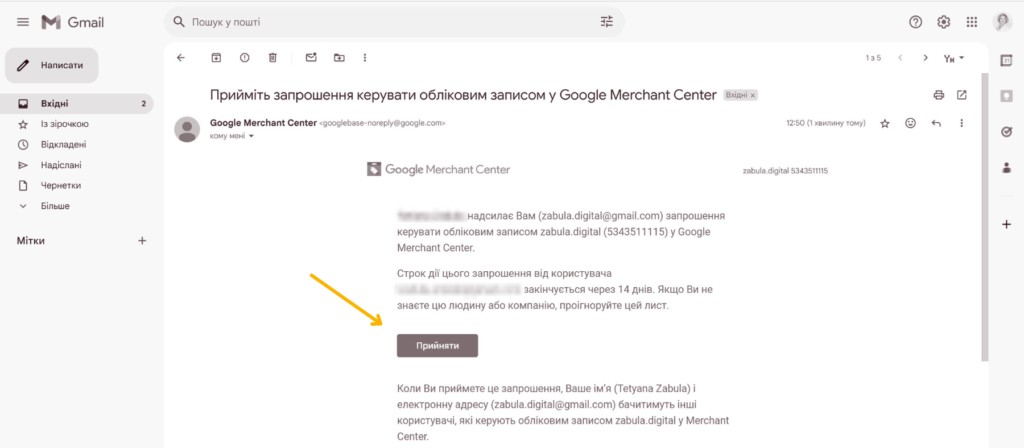Click the search magnifier icon
The width and height of the screenshot is (1024, 448).
pyautogui.click(x=179, y=22)
